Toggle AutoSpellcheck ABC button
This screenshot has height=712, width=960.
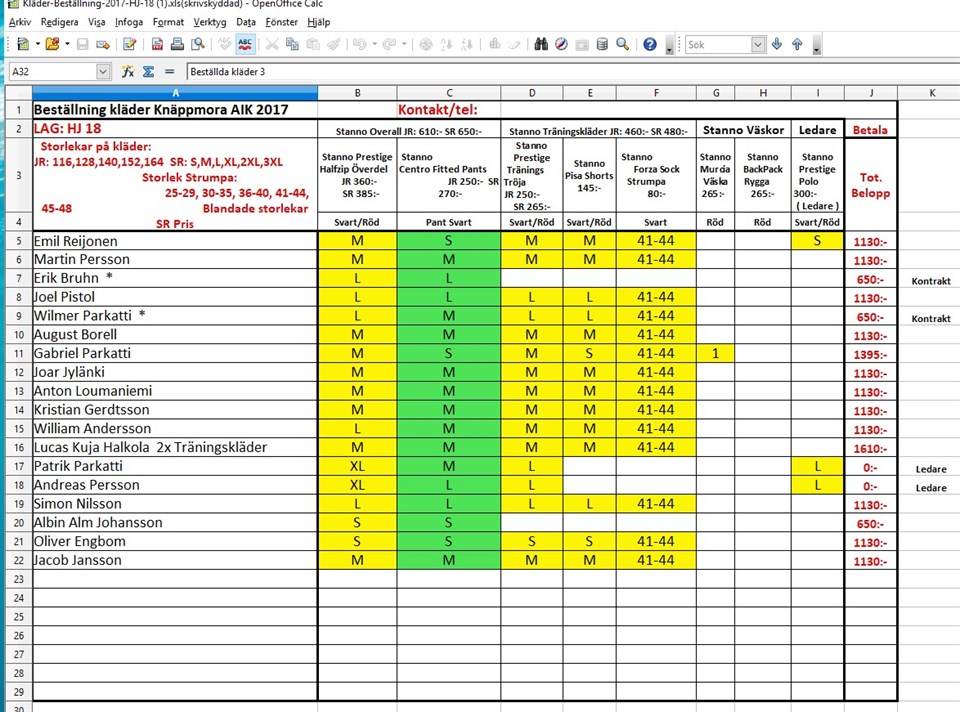245,44
